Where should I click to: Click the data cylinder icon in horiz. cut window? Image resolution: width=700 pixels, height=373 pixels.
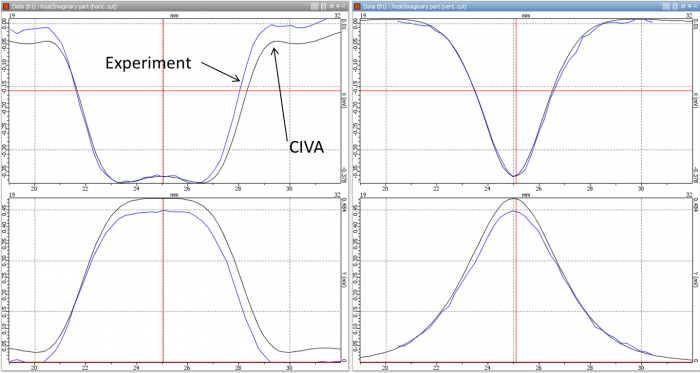(x=323, y=6)
